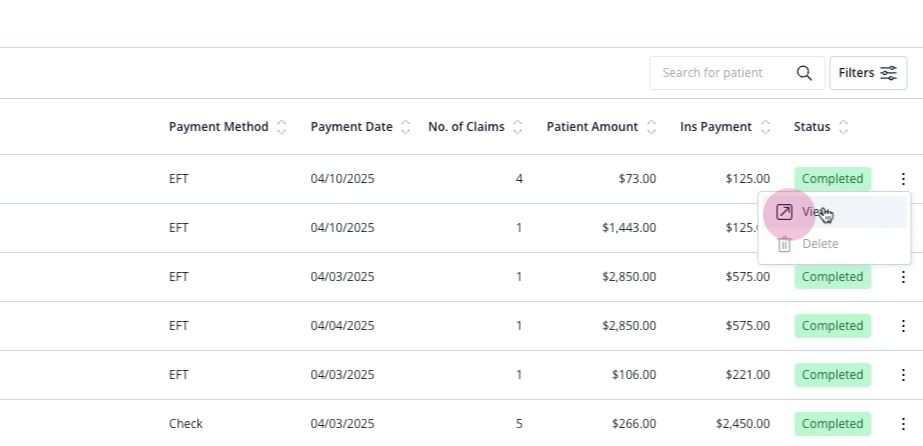Click the Completed badge on Check row
Image resolution: width=923 pixels, height=446 pixels.
point(832,424)
